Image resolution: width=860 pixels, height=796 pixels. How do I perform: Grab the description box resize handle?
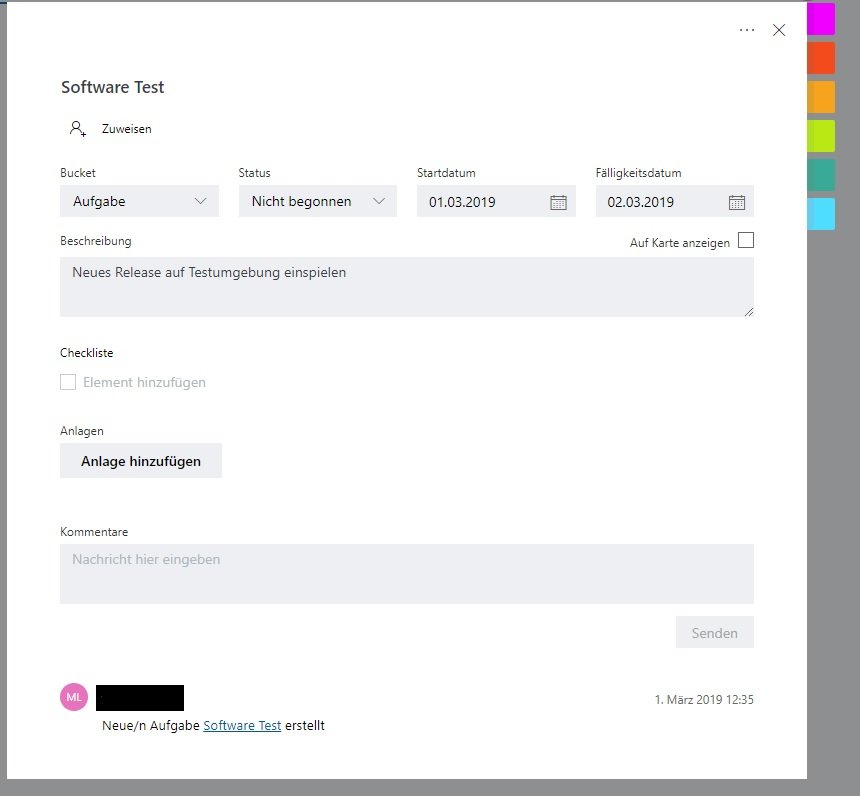click(x=749, y=312)
